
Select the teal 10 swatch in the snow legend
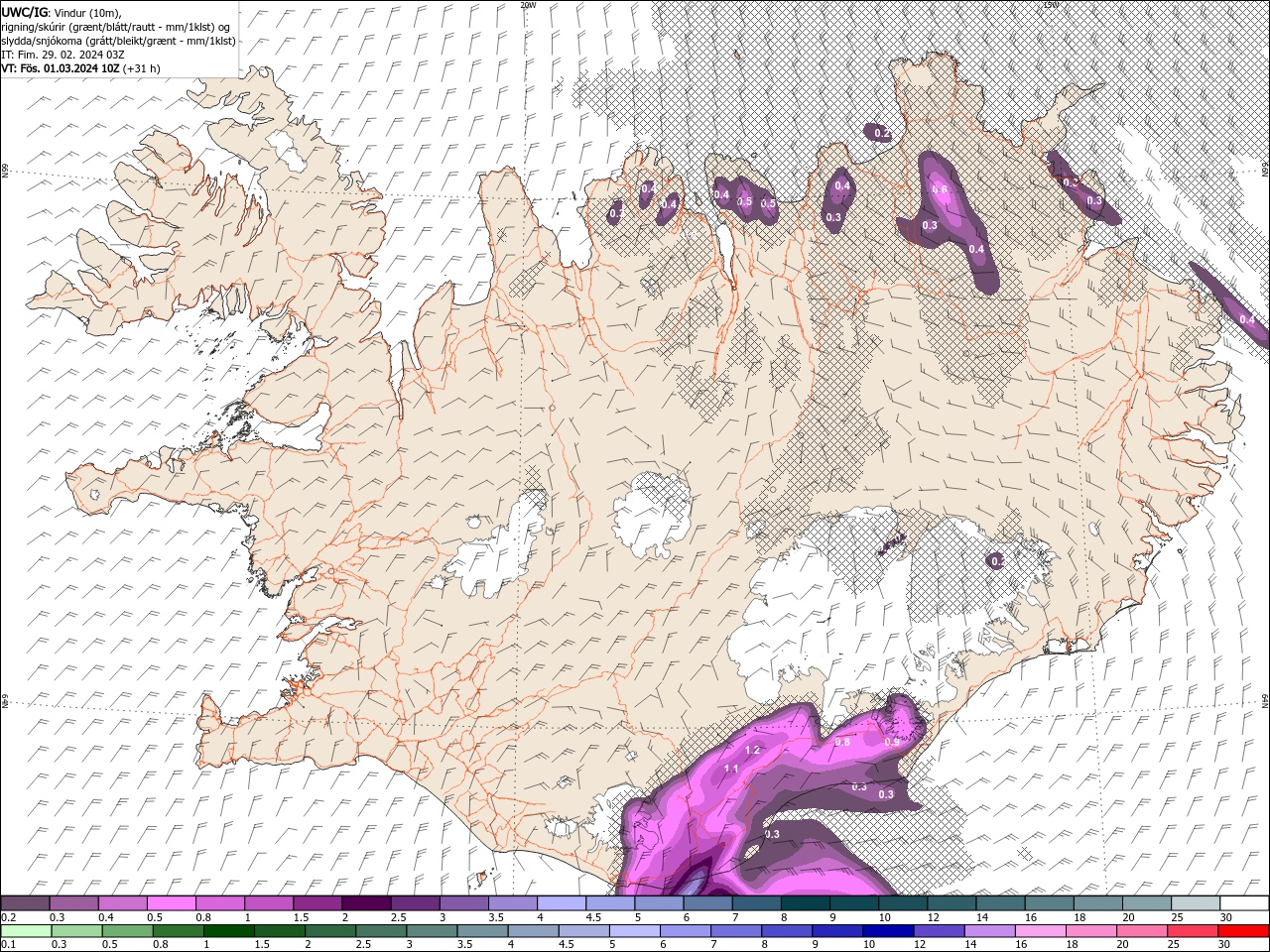point(903,903)
